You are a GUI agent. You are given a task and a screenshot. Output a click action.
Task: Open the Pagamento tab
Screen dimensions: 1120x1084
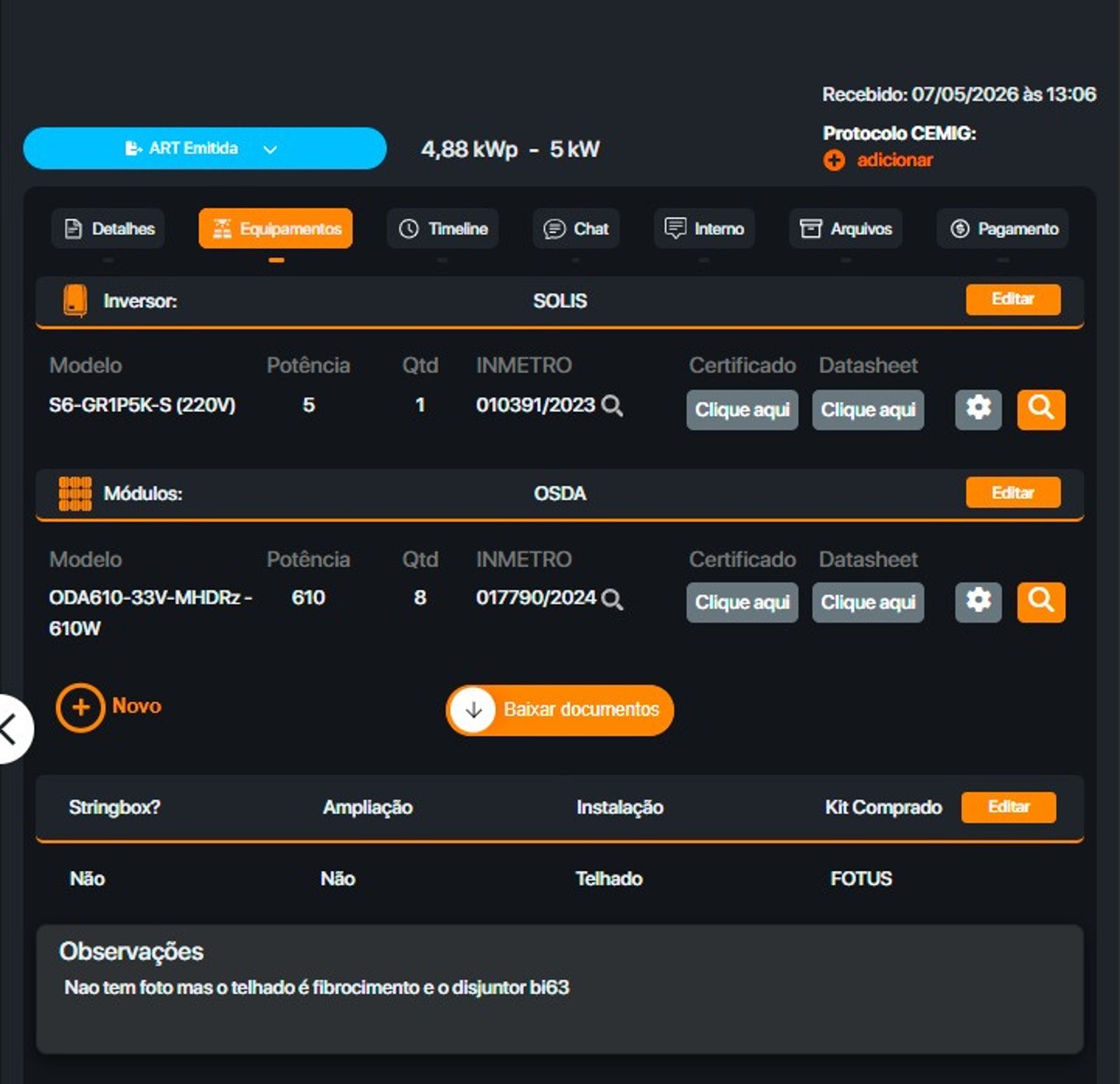(1003, 229)
